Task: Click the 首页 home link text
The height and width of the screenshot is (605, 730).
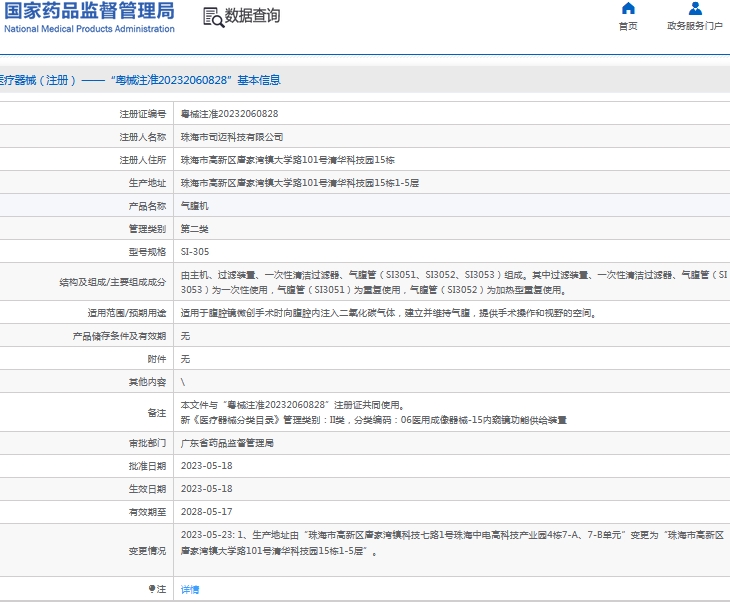Action: coord(628,26)
